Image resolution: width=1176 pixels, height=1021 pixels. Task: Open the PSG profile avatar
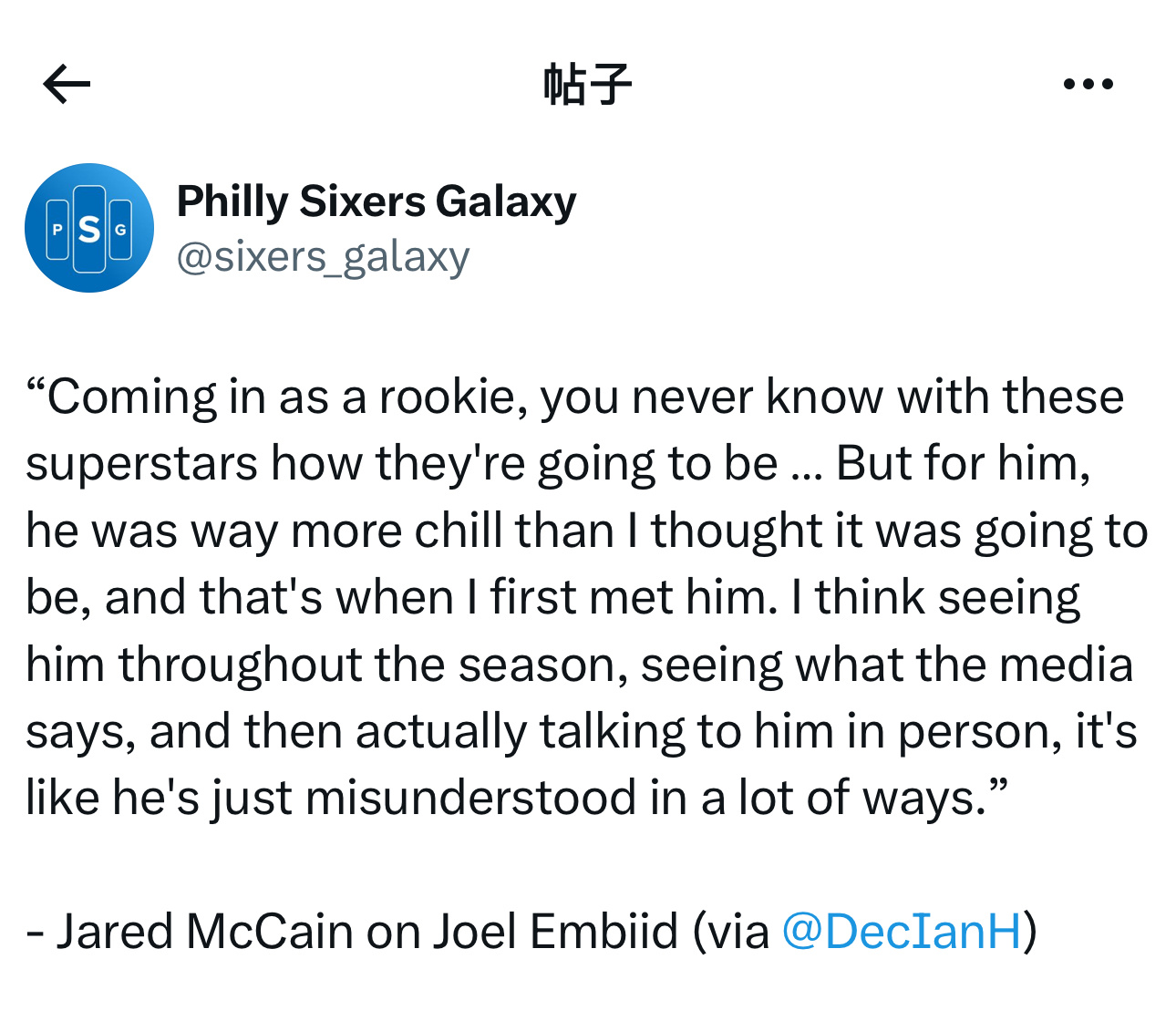click(x=89, y=228)
